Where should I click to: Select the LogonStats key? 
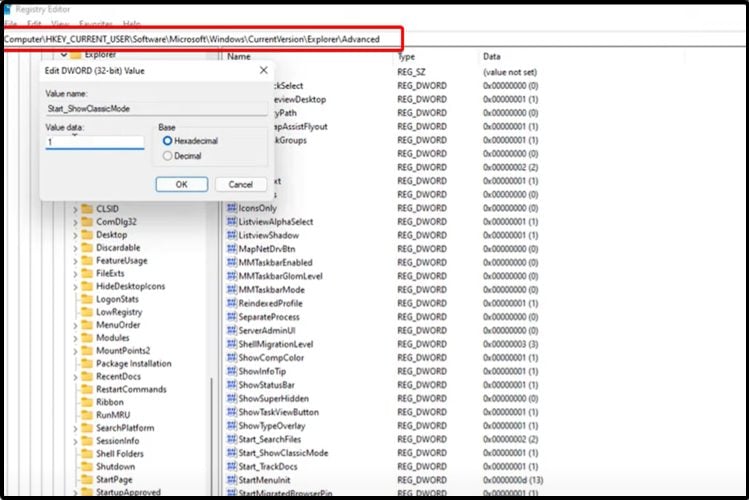click(x=117, y=299)
